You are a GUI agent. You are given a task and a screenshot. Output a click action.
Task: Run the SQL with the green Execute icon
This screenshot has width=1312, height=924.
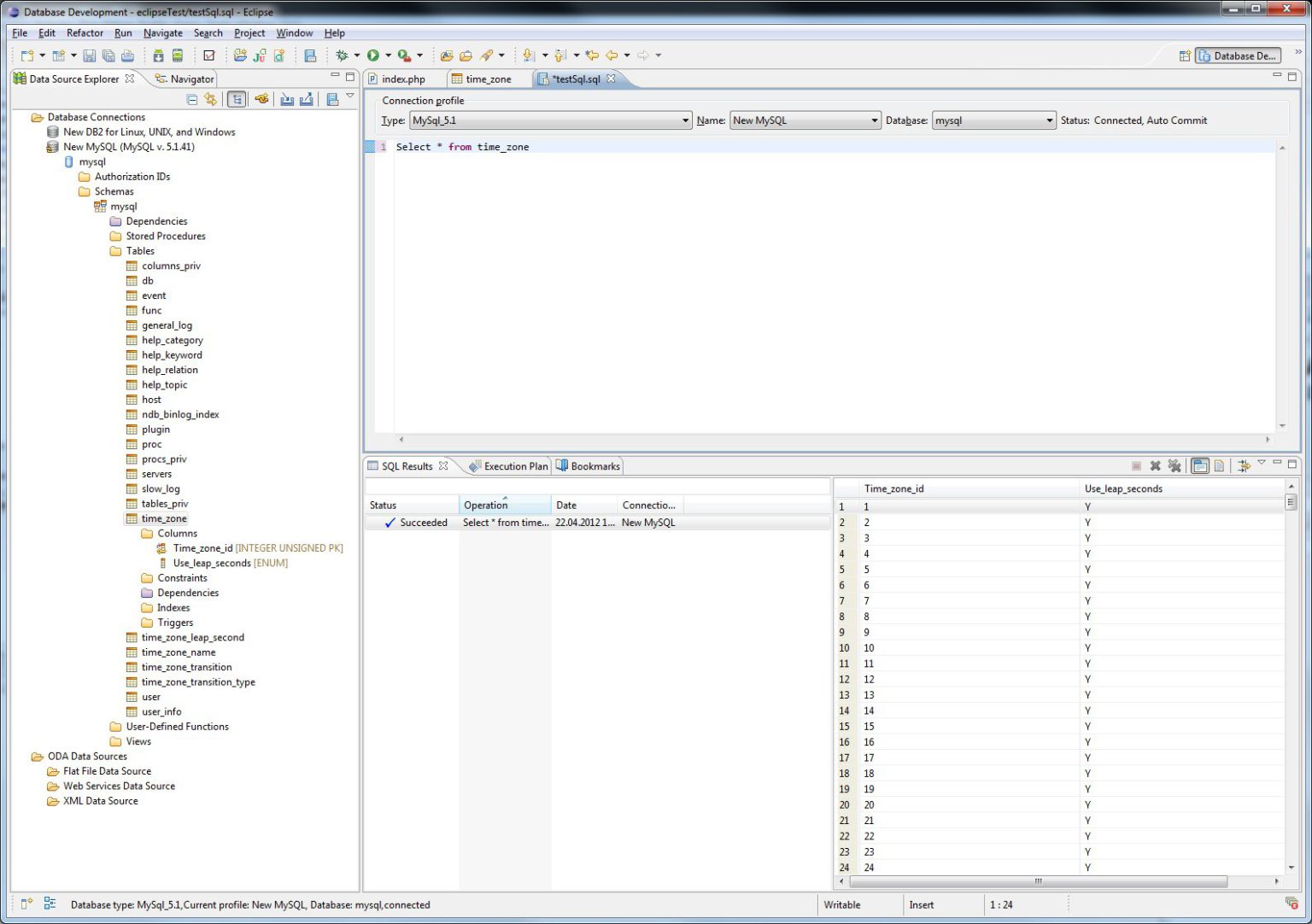coord(372,55)
